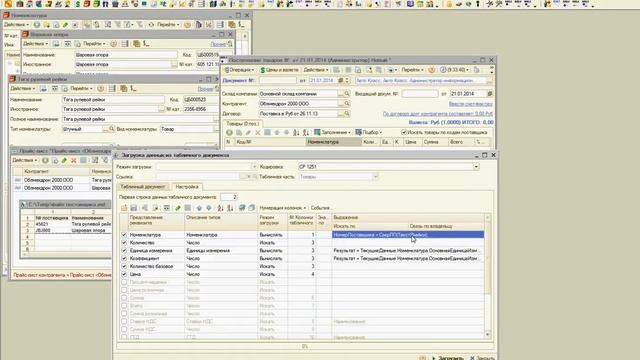The image size is (640, 360).
Task: Click the Закрыть button at bottom
Action: point(482,358)
